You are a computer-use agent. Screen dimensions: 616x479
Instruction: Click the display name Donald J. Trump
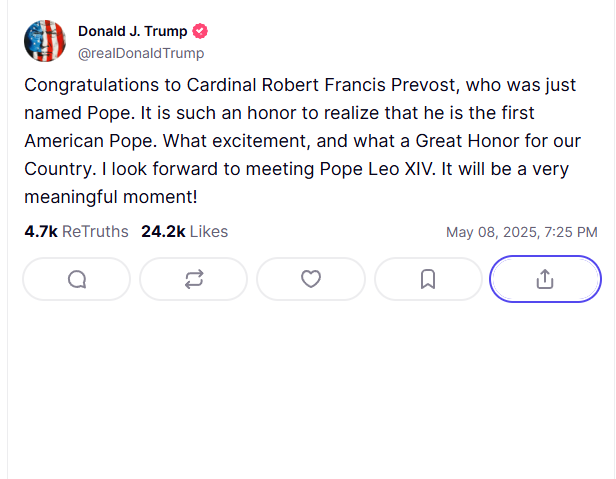[x=132, y=32]
